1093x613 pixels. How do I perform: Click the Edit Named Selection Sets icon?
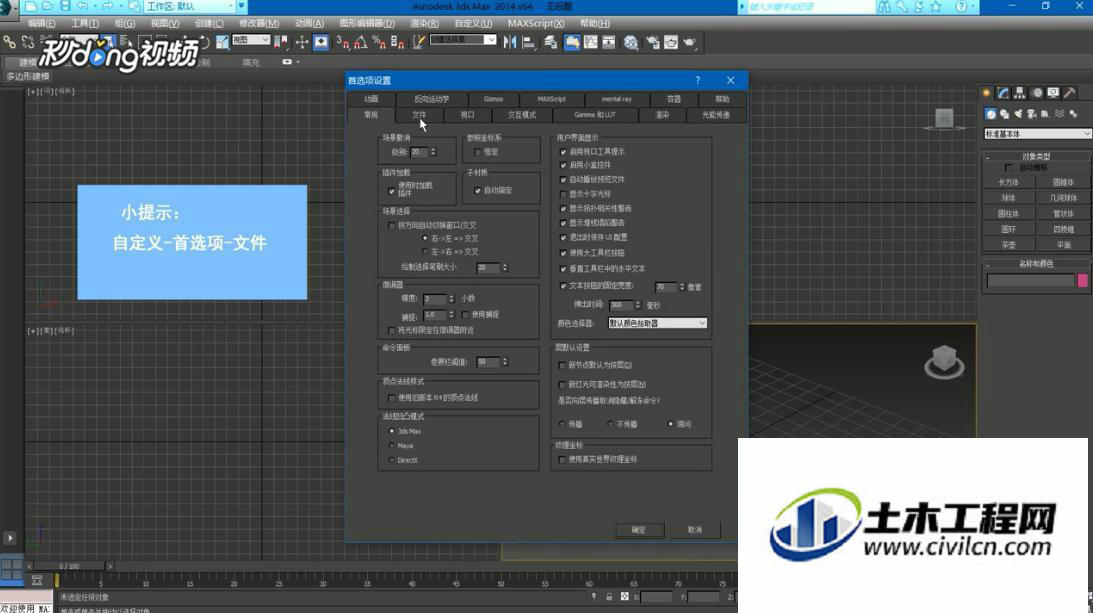[418, 43]
